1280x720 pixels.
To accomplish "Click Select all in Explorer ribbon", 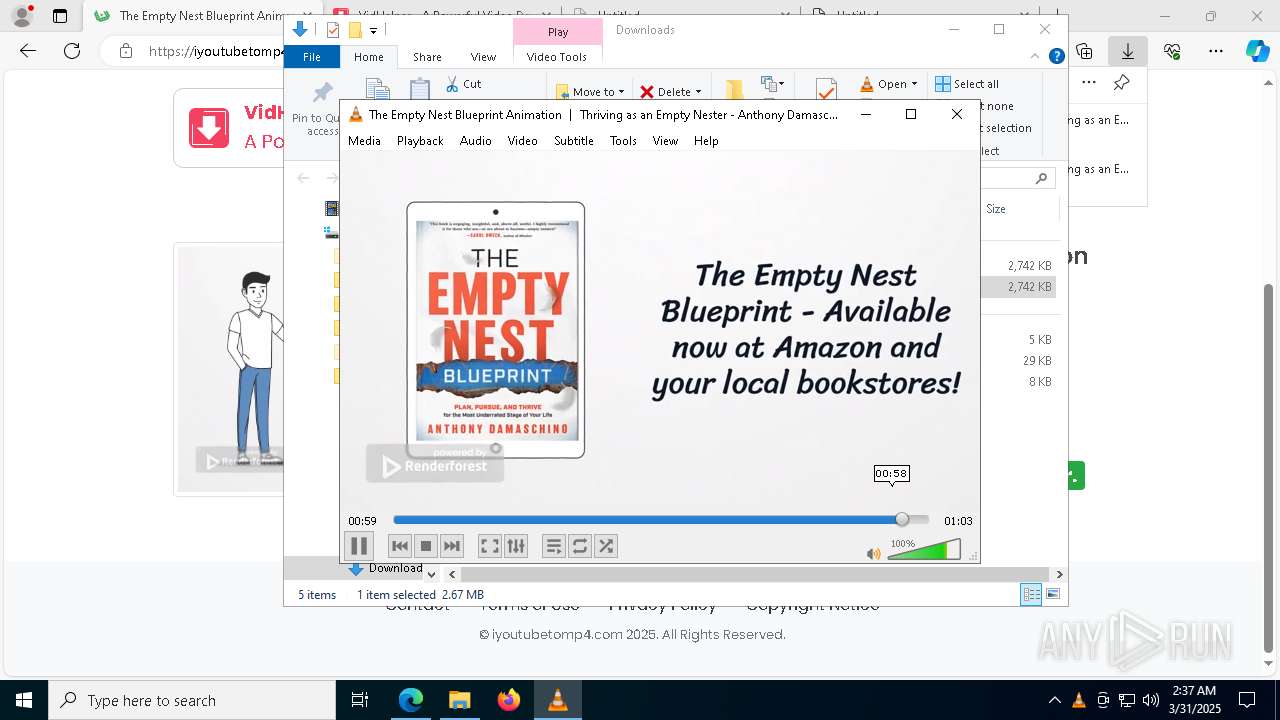I will tap(967, 84).
